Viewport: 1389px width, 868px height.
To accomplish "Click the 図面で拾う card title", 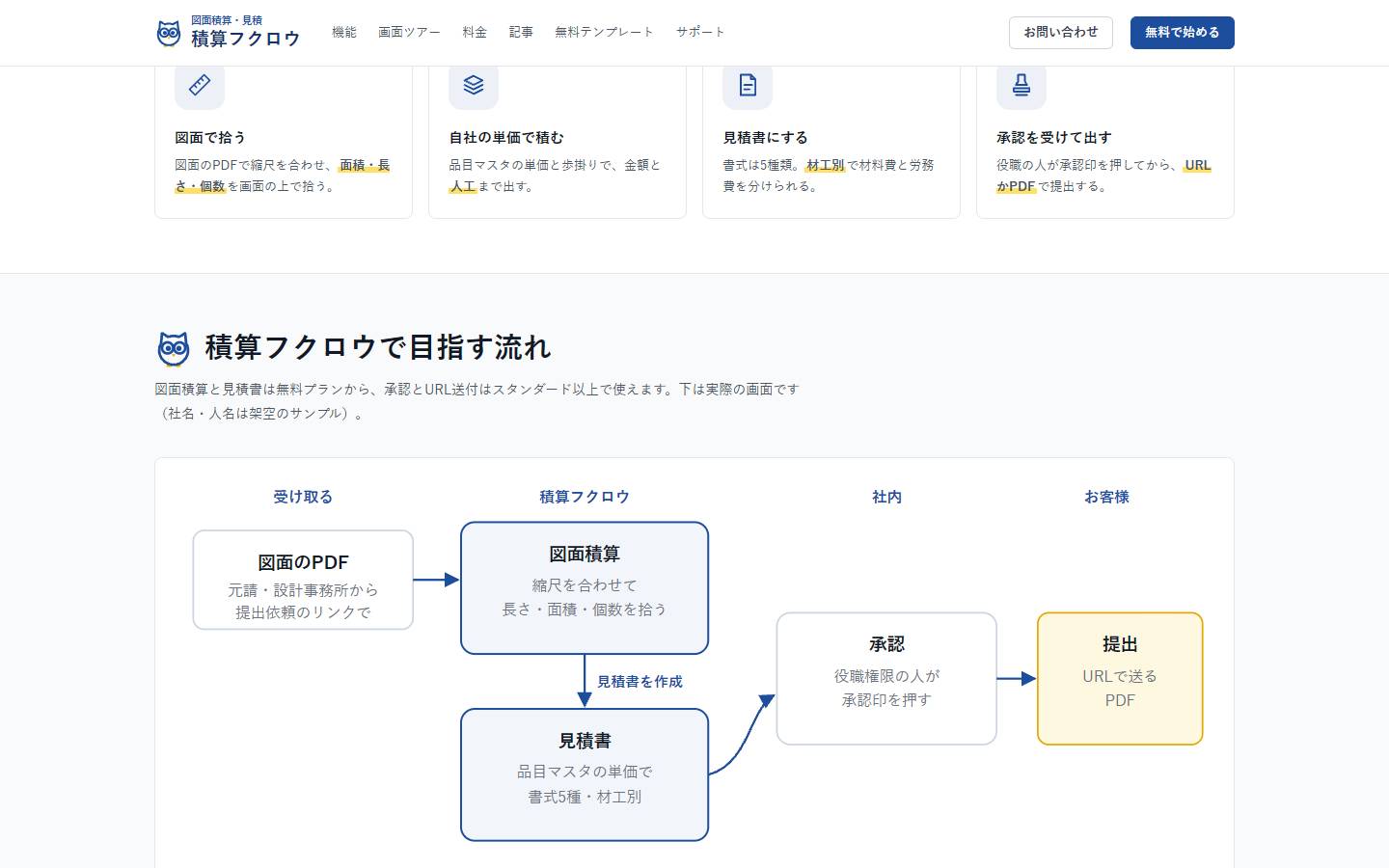I will tap(210, 137).
